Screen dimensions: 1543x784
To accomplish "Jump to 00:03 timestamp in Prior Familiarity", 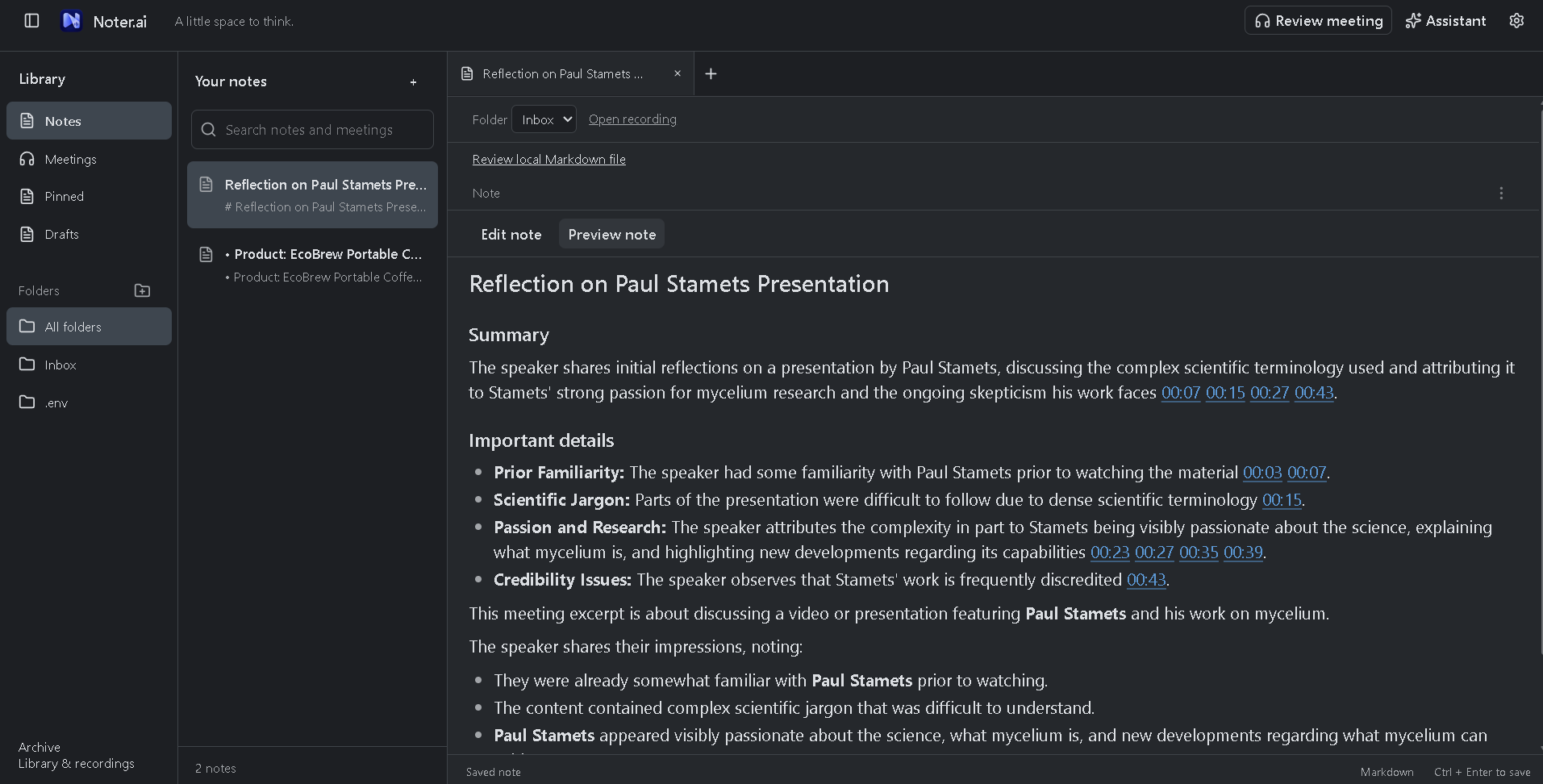I will (1262, 473).
